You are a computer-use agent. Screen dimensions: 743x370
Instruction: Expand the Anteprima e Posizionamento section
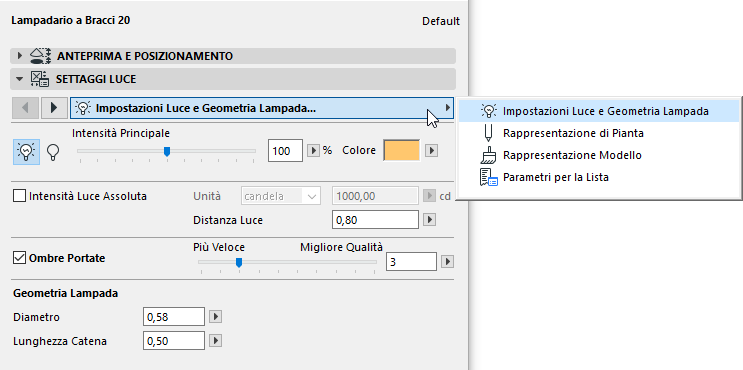19,56
